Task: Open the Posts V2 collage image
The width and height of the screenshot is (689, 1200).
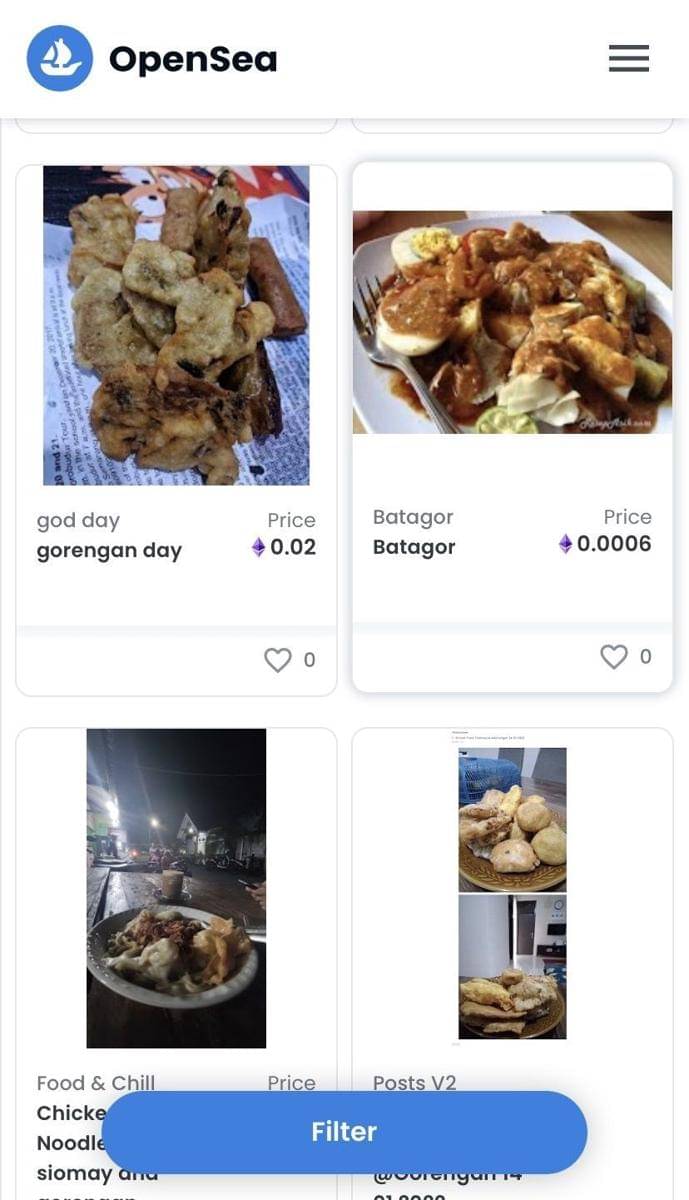Action: (512, 888)
